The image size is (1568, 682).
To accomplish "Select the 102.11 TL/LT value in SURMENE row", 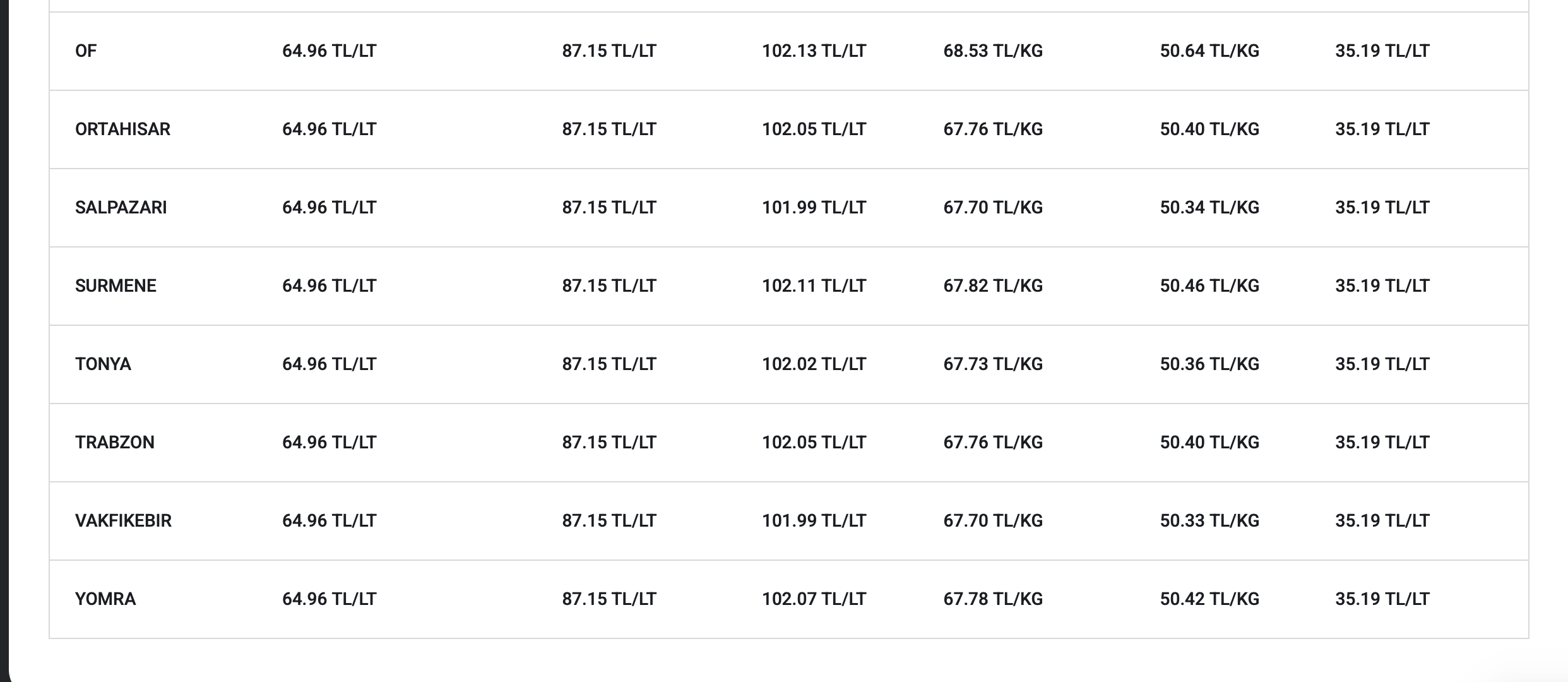I will pyautogui.click(x=814, y=286).
